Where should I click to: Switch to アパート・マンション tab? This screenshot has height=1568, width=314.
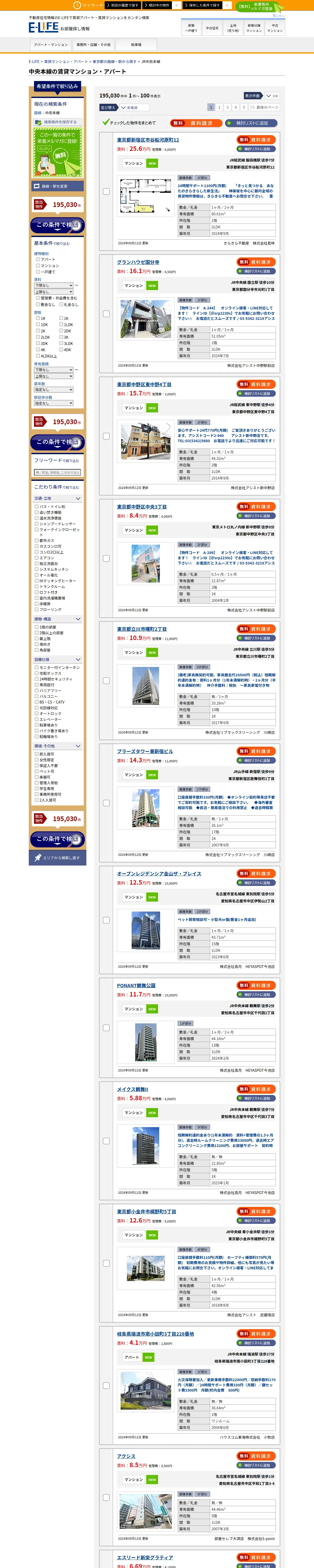click(x=51, y=44)
